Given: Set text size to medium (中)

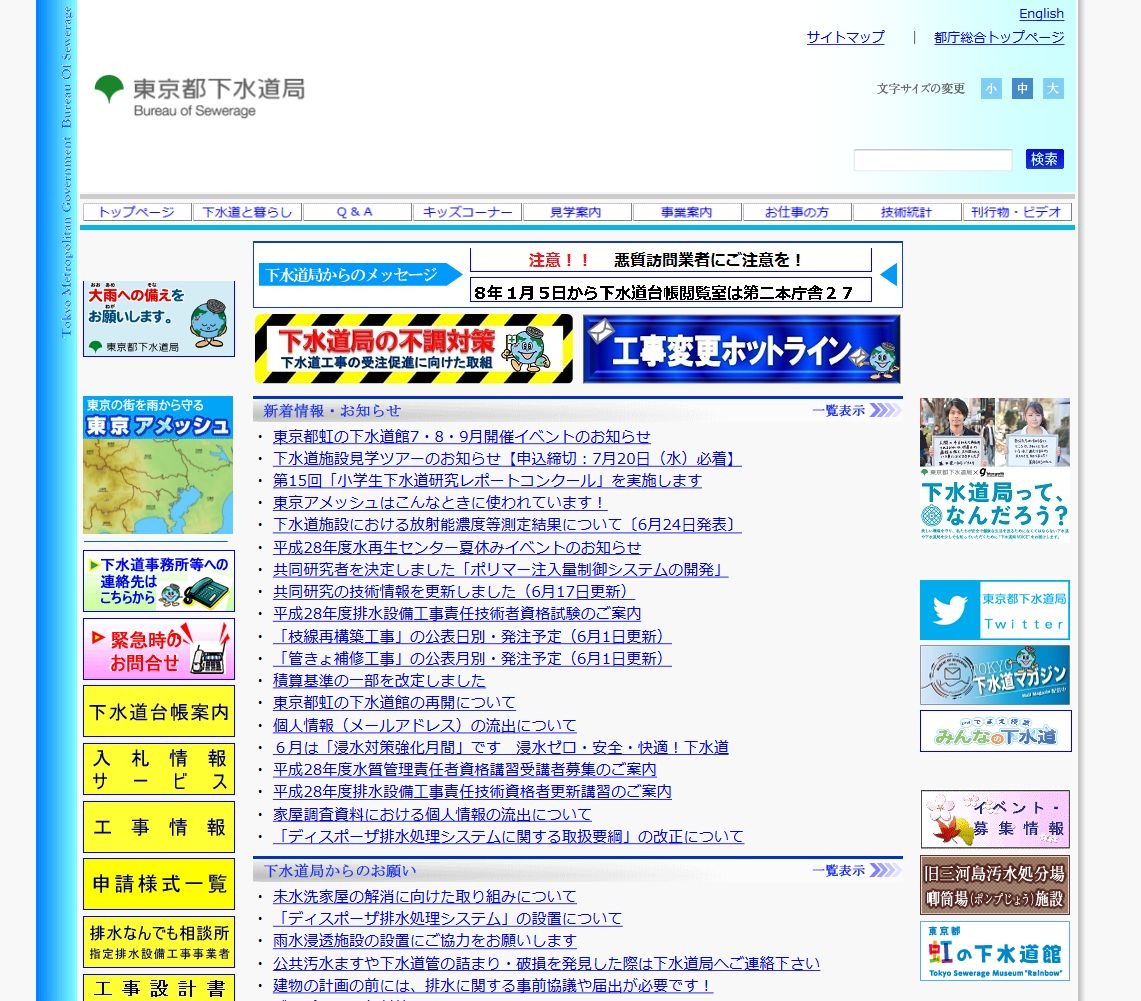Looking at the screenshot, I should [1022, 89].
